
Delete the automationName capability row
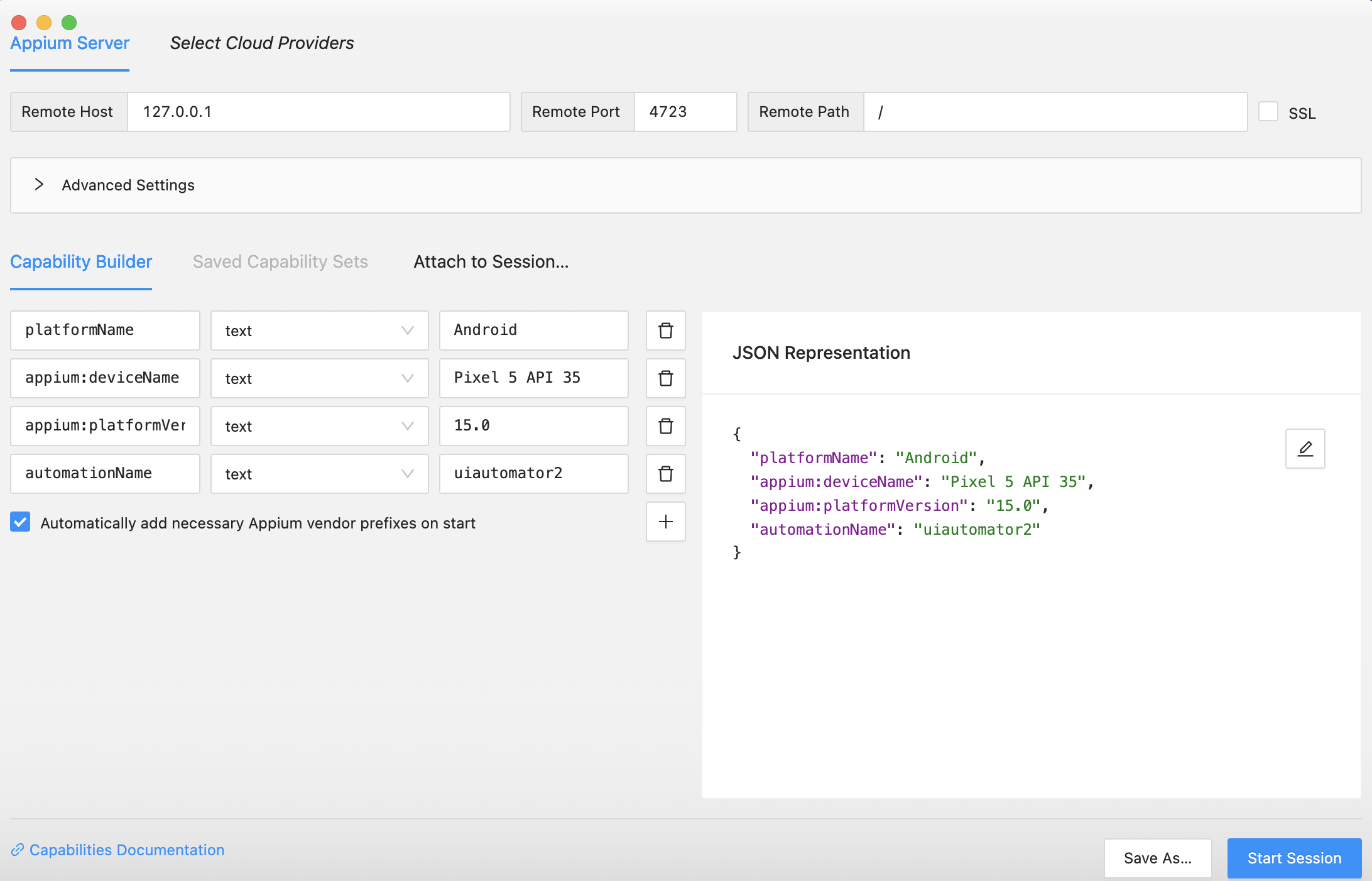665,474
